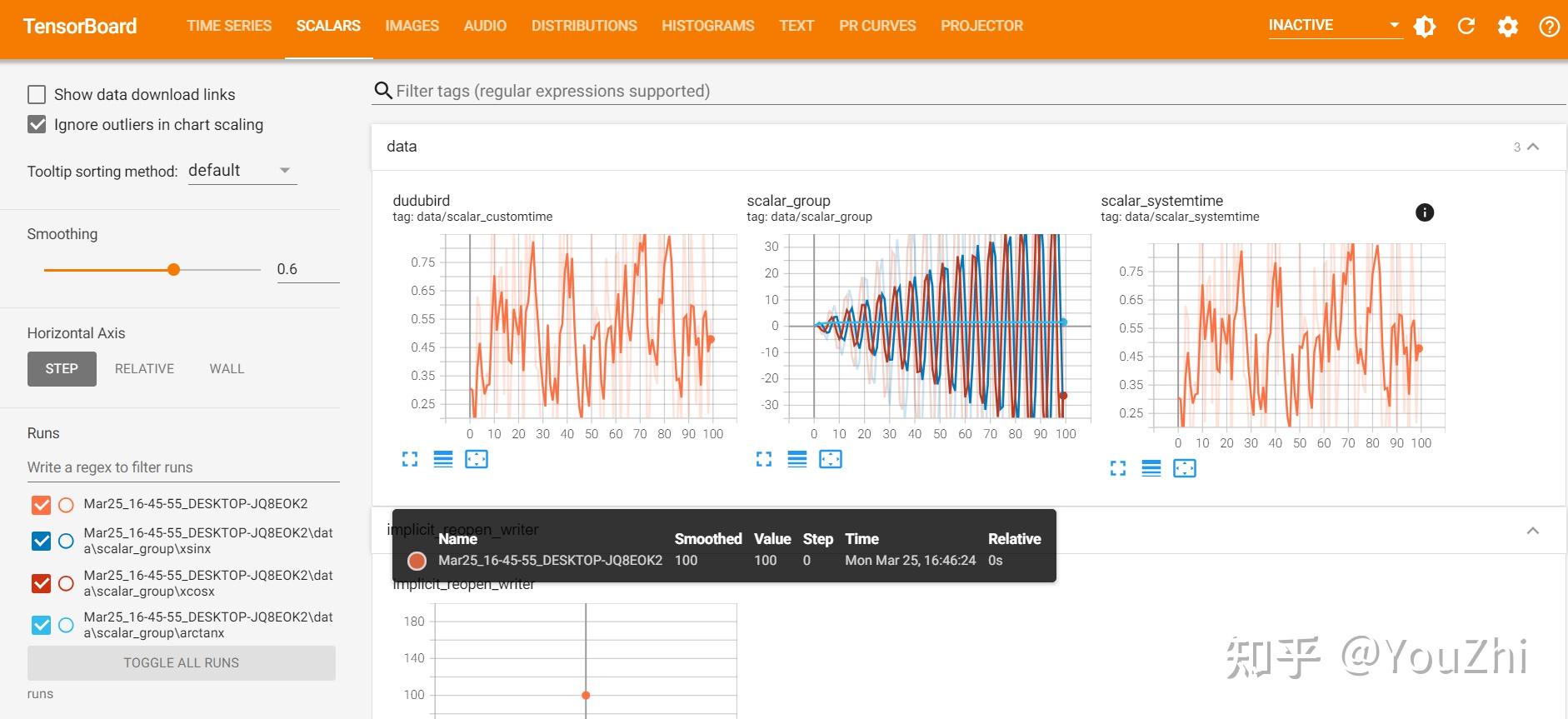This screenshot has height=719, width=1568.
Task: Click the Smoothing slider handle
Action: pyautogui.click(x=173, y=269)
